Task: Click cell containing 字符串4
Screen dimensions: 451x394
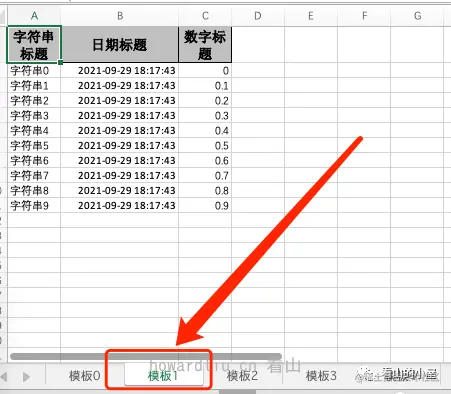Action: pos(34,130)
